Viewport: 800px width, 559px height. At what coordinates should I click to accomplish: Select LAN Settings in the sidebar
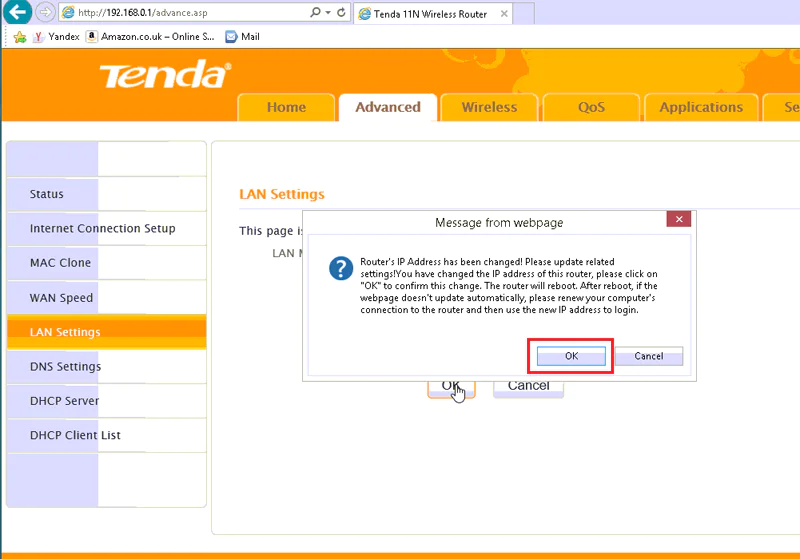(107, 332)
